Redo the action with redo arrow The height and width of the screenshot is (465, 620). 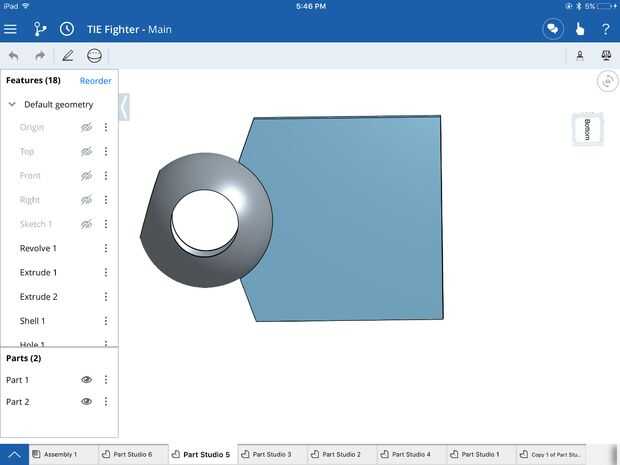coord(40,56)
